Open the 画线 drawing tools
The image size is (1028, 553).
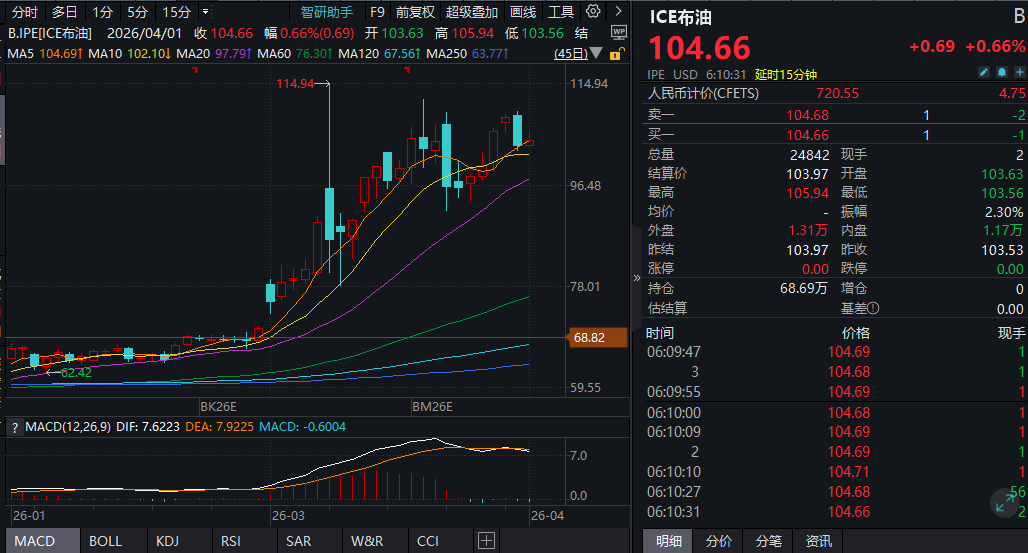(x=523, y=12)
